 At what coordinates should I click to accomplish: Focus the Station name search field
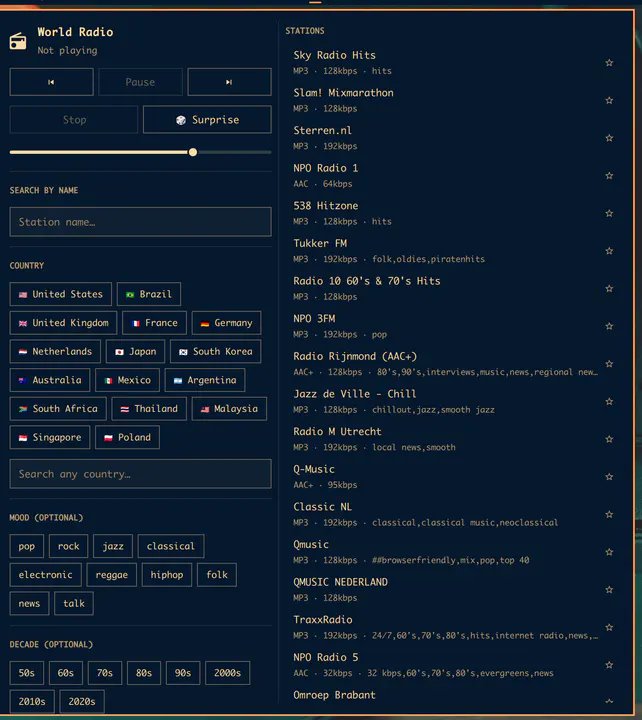pyautogui.click(x=141, y=222)
